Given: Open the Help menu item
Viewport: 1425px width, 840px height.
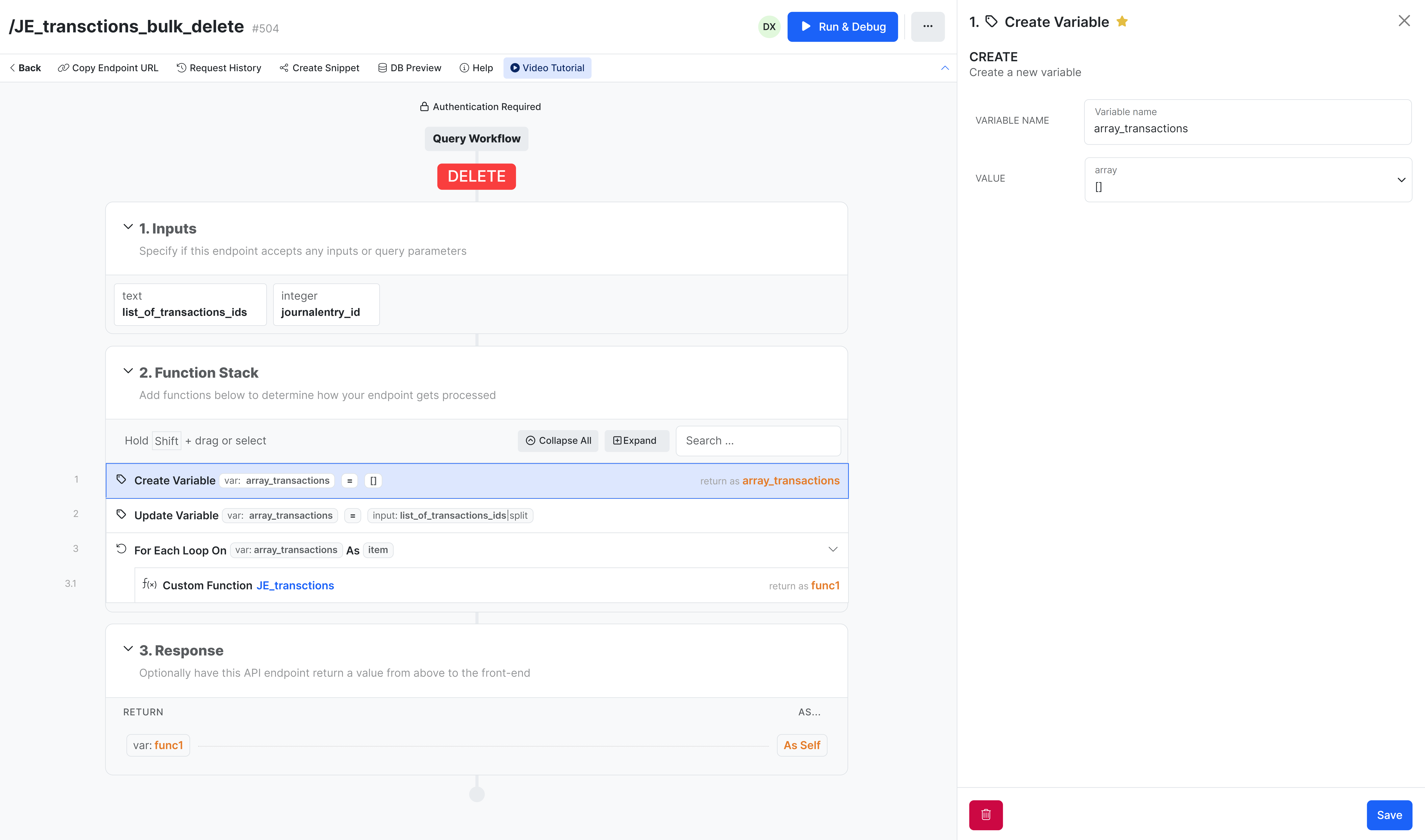Looking at the screenshot, I should coord(476,68).
